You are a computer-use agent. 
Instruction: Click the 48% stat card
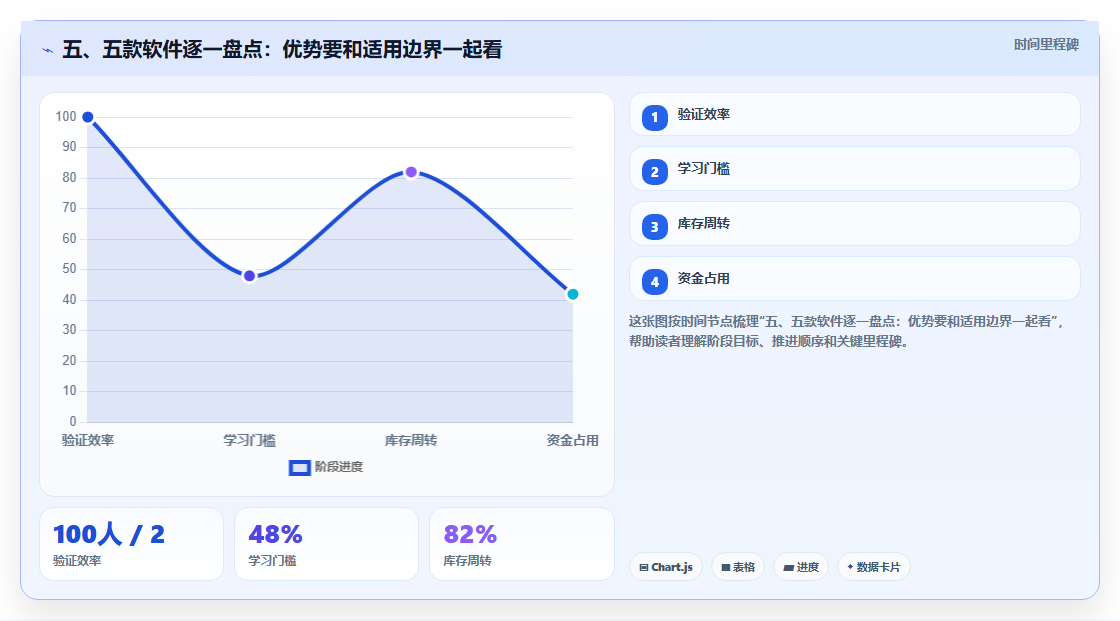pos(326,544)
